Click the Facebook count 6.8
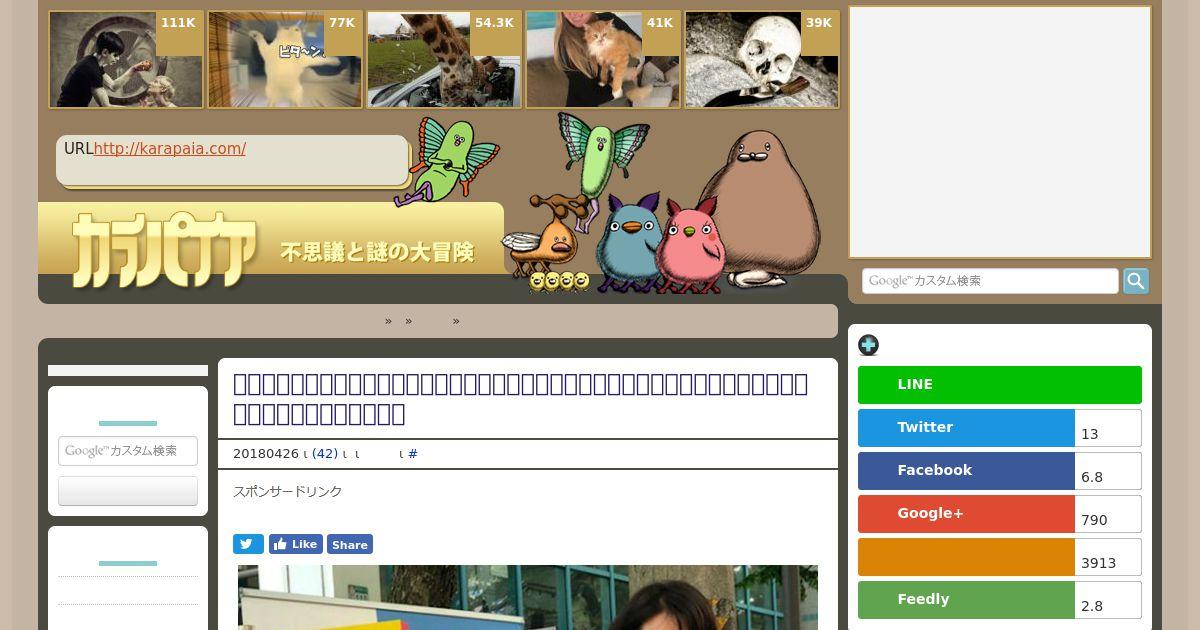The image size is (1200, 630). tap(1108, 471)
